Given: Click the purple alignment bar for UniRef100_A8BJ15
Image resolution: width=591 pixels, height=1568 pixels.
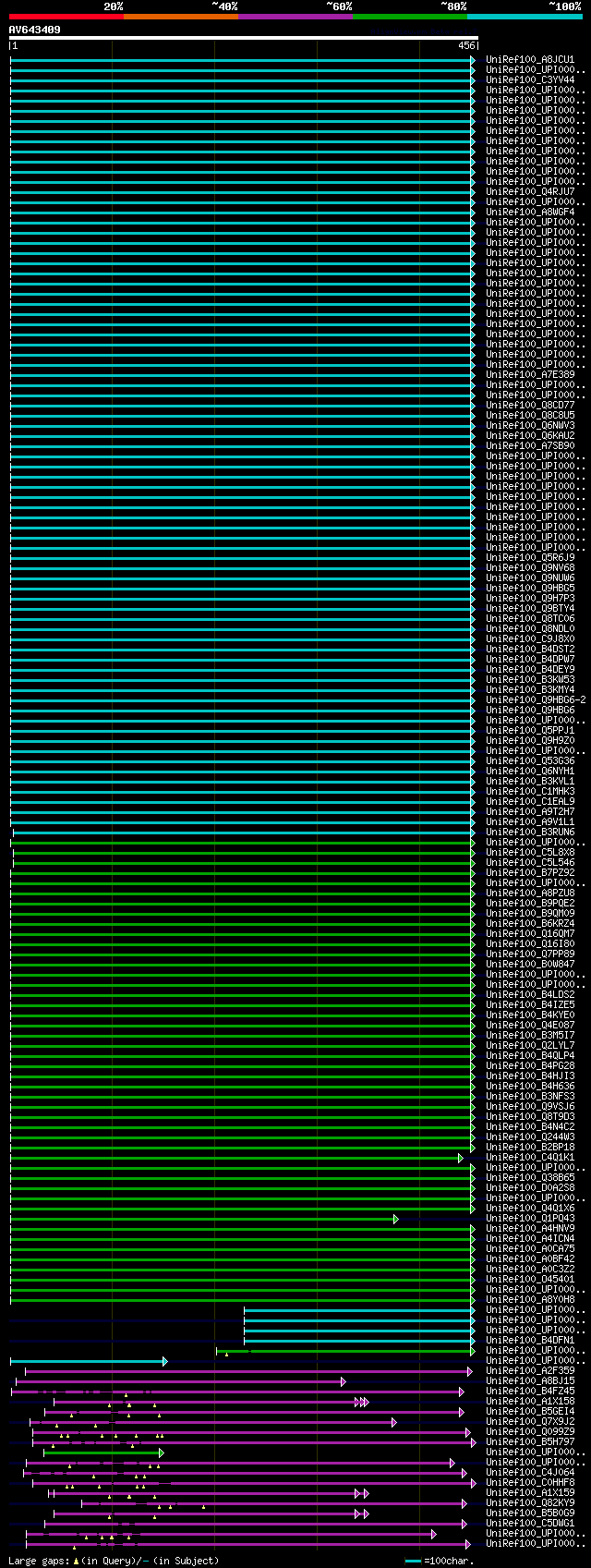Looking at the screenshot, I should tap(181, 1381).
